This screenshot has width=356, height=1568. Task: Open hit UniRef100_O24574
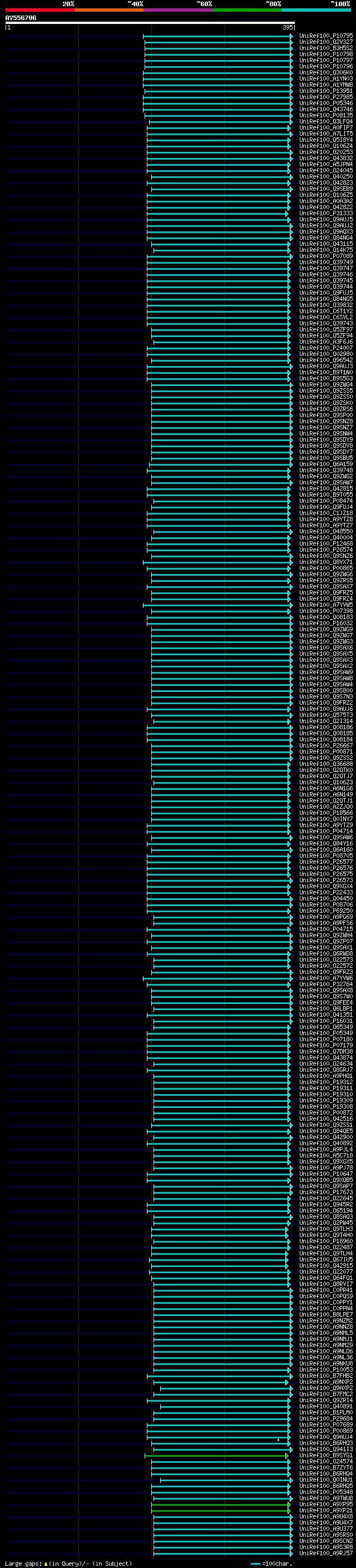tap(325, 1461)
